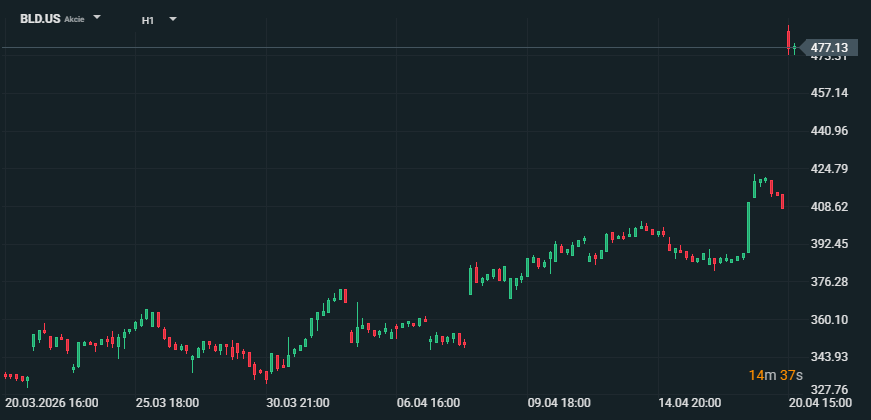Click the 440.96 price axis label

(x=829, y=131)
